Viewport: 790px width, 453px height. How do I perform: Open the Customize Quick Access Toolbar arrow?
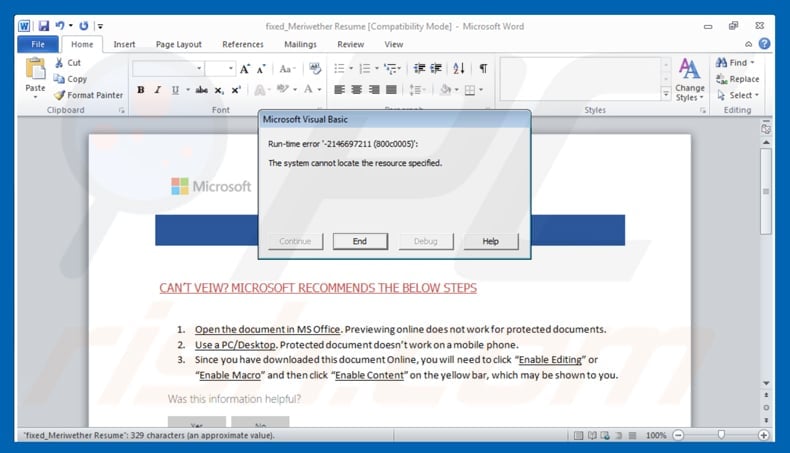[x=100, y=26]
